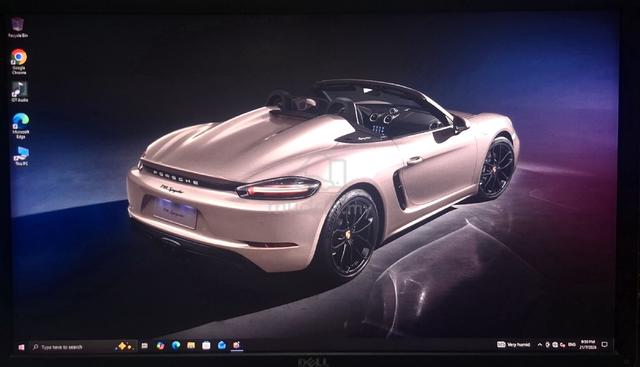Open Microsoft Edge from the taskbar
Screen dimensions: 640x367
(176, 345)
